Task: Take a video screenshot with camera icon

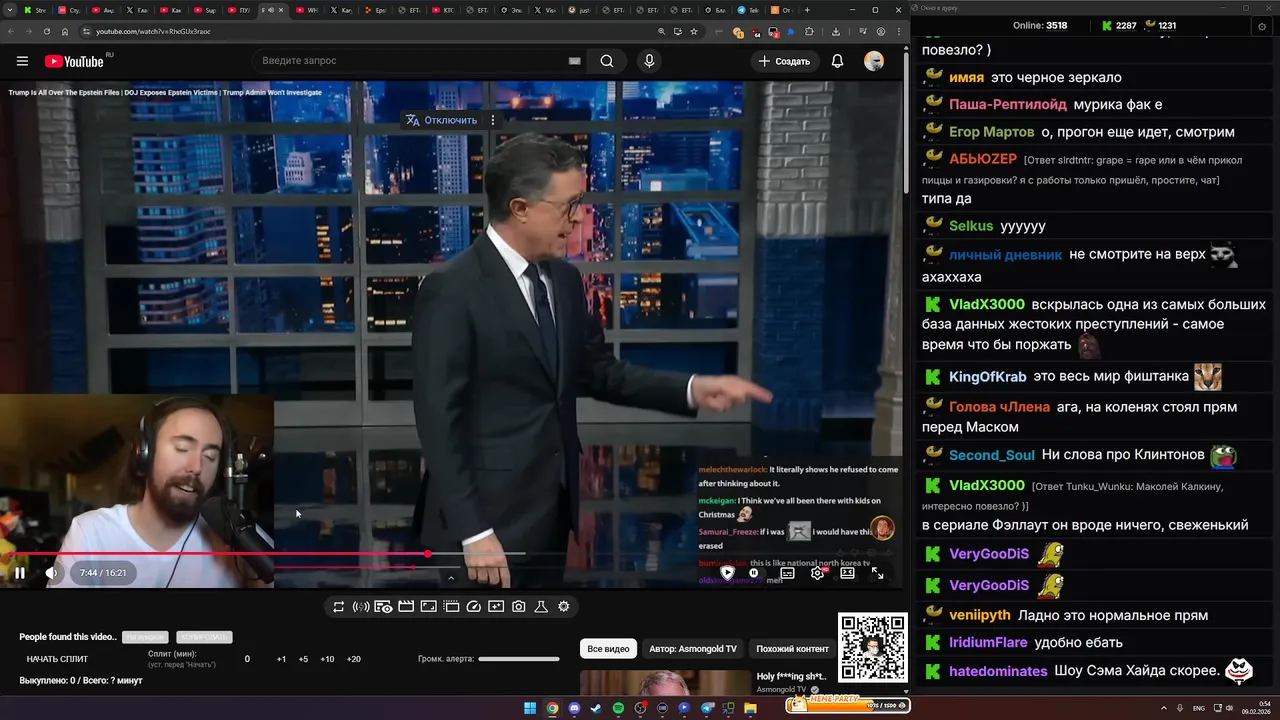Action: pyautogui.click(x=519, y=607)
